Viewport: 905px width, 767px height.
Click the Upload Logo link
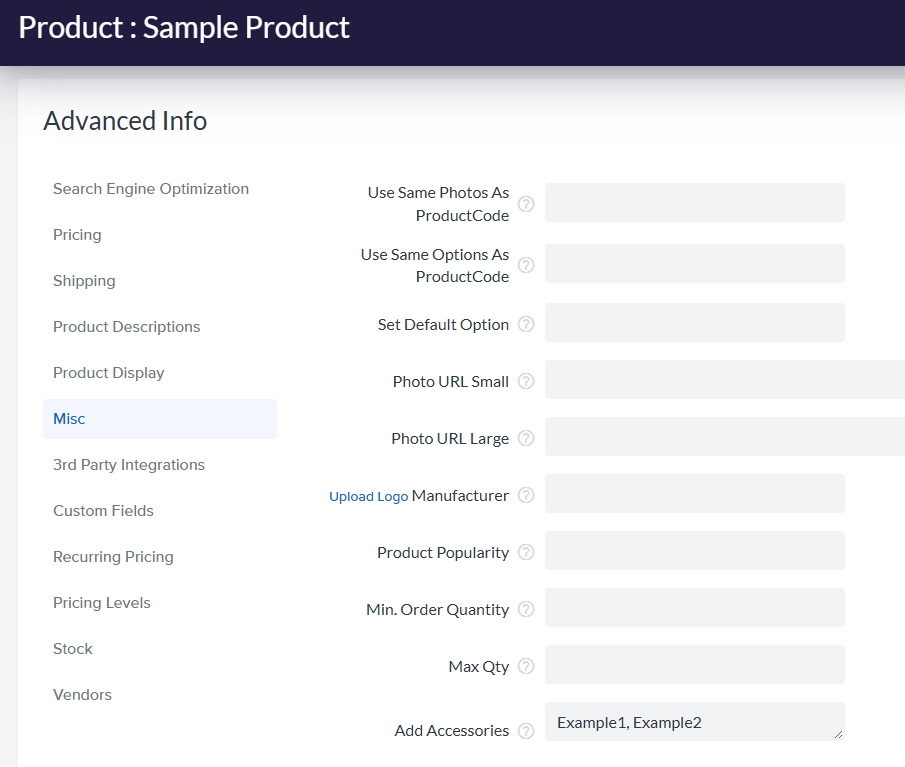pyautogui.click(x=369, y=495)
